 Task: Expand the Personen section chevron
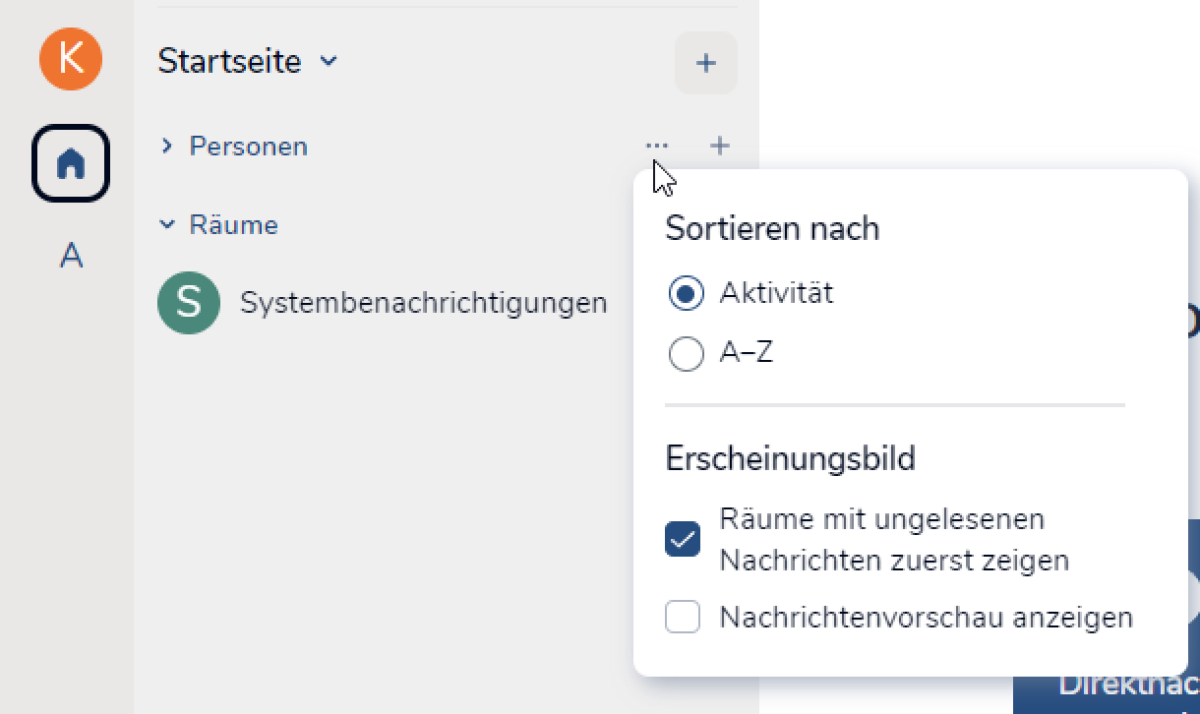167,147
